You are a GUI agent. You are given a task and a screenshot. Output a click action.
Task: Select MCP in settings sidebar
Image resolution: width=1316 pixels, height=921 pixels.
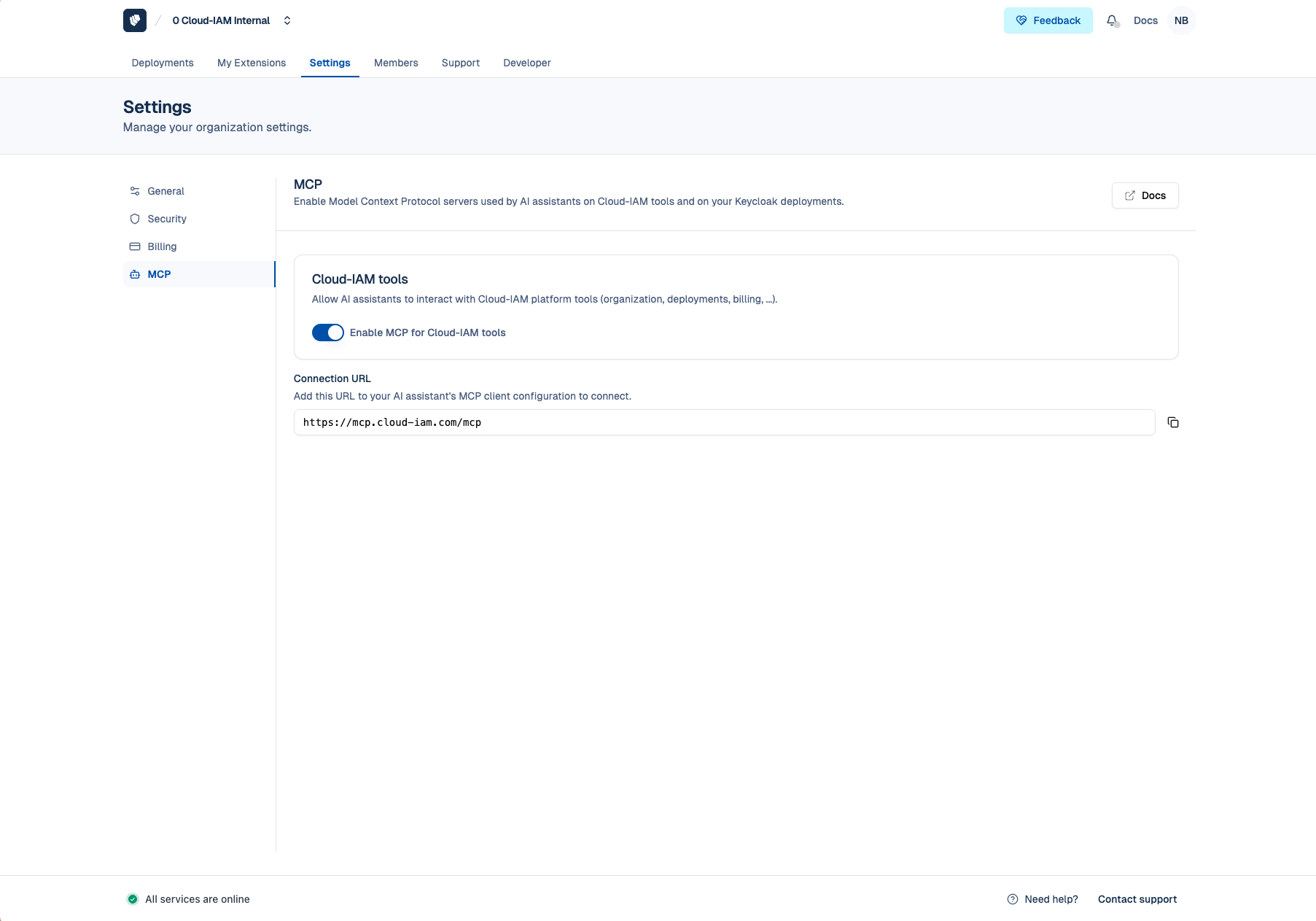point(199,274)
